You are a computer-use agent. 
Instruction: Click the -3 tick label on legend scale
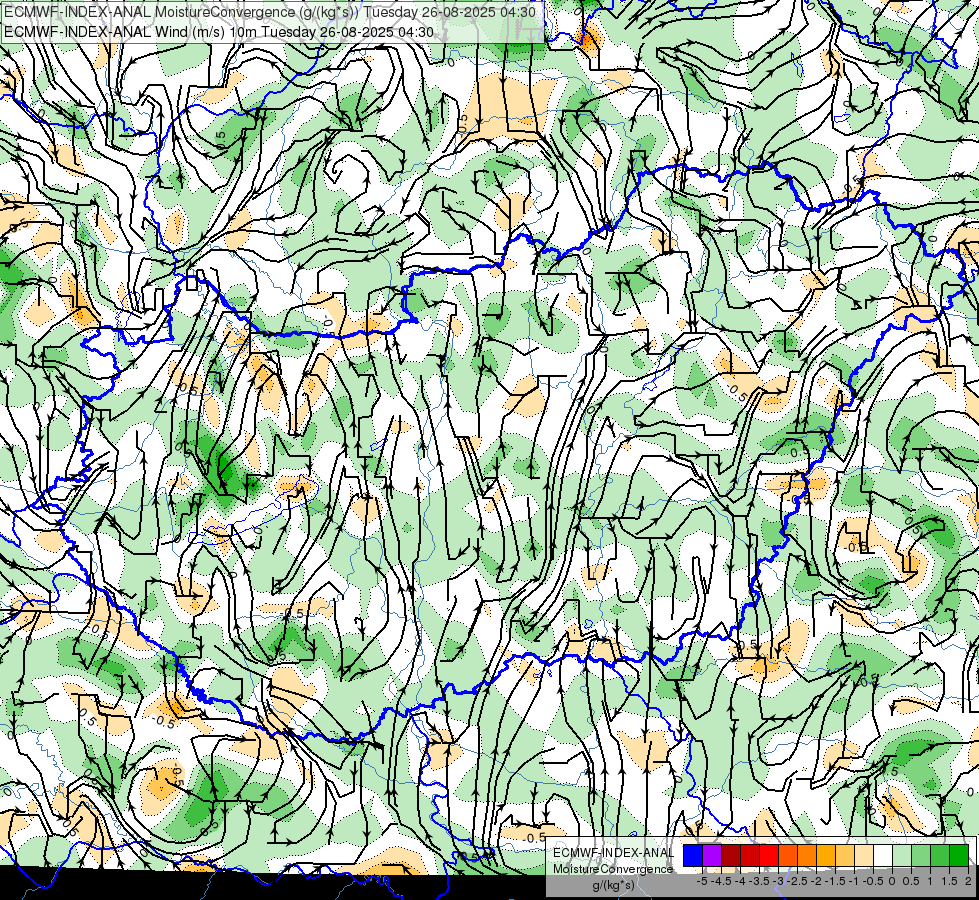[x=779, y=881]
